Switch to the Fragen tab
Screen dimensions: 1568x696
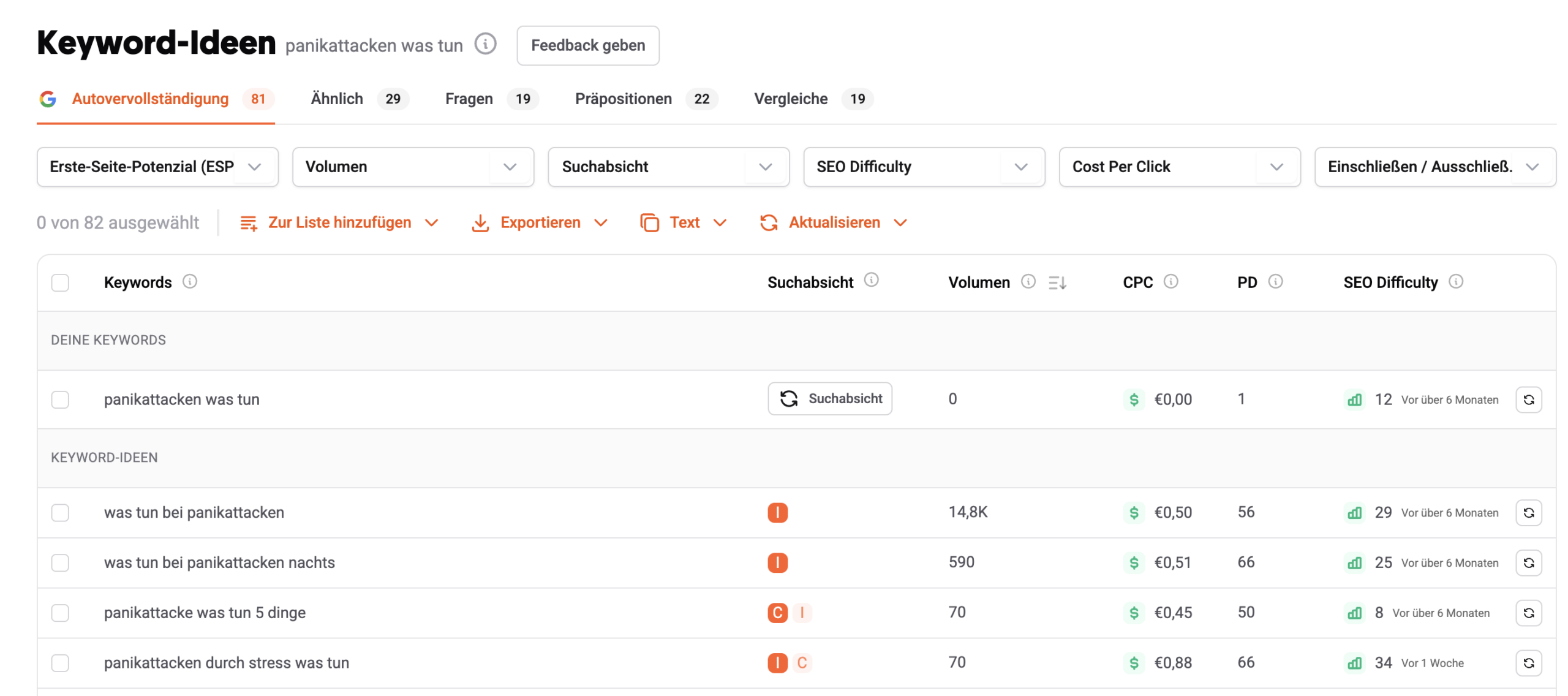[x=469, y=99]
